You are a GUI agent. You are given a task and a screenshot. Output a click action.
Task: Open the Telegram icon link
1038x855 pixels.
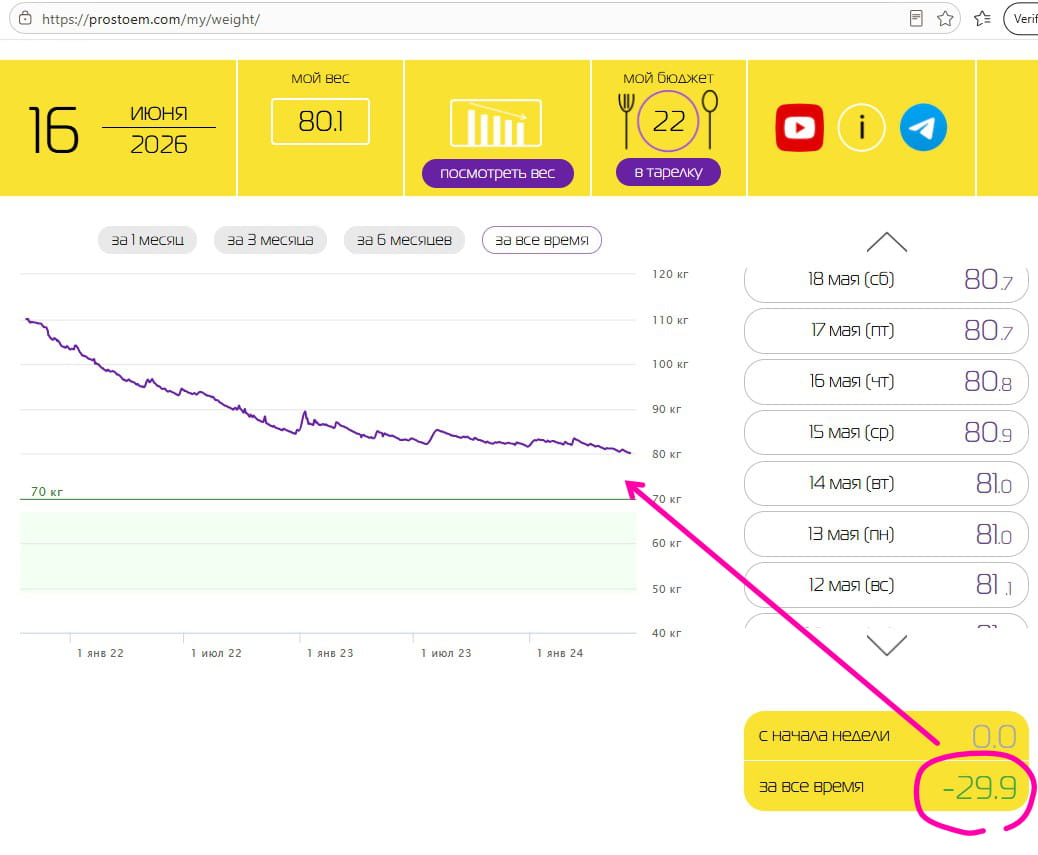point(923,128)
